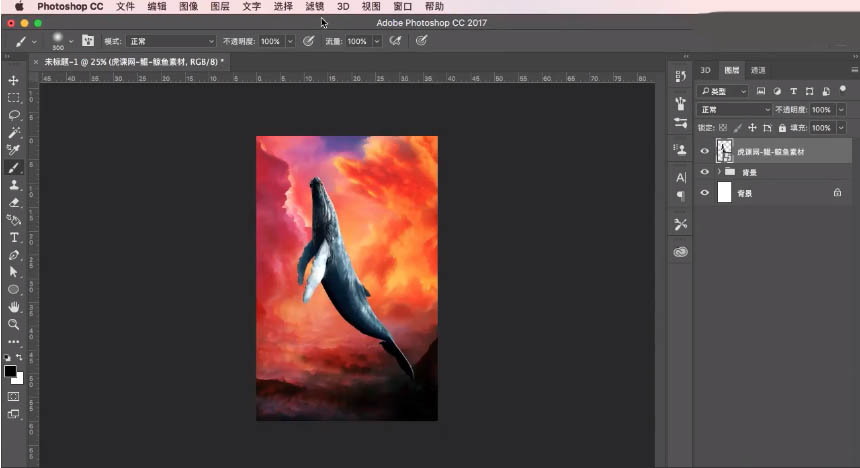This screenshot has width=860, height=468.
Task: Select the Paint Bucket tool
Action: click(x=14, y=220)
